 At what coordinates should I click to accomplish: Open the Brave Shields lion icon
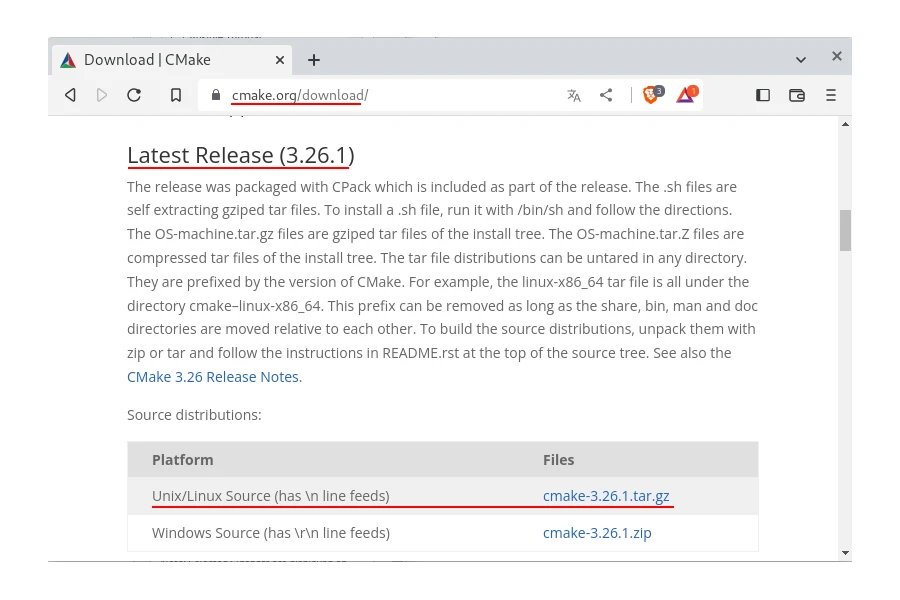651,95
